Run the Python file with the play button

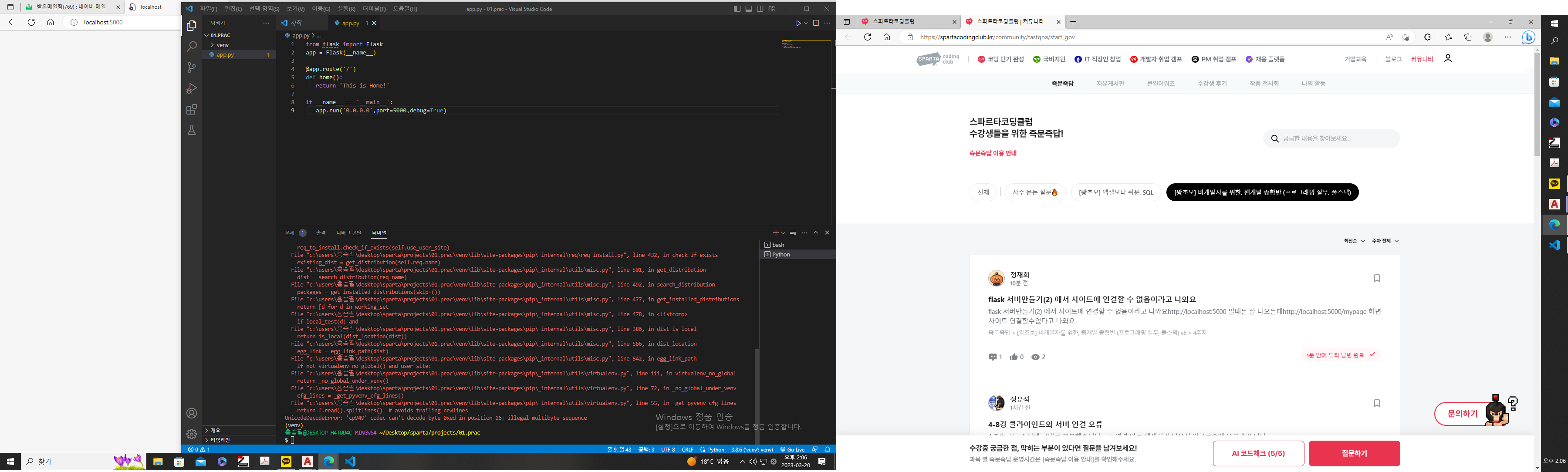pyautogui.click(x=799, y=23)
